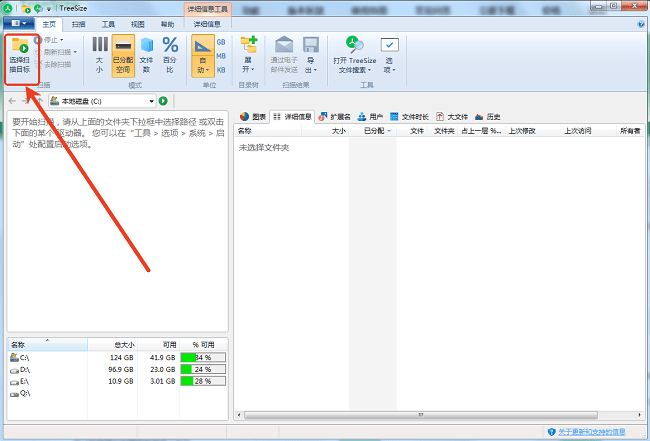
Task: Select the 已分配空间 allocated space mode
Action: pyautogui.click(x=123, y=54)
